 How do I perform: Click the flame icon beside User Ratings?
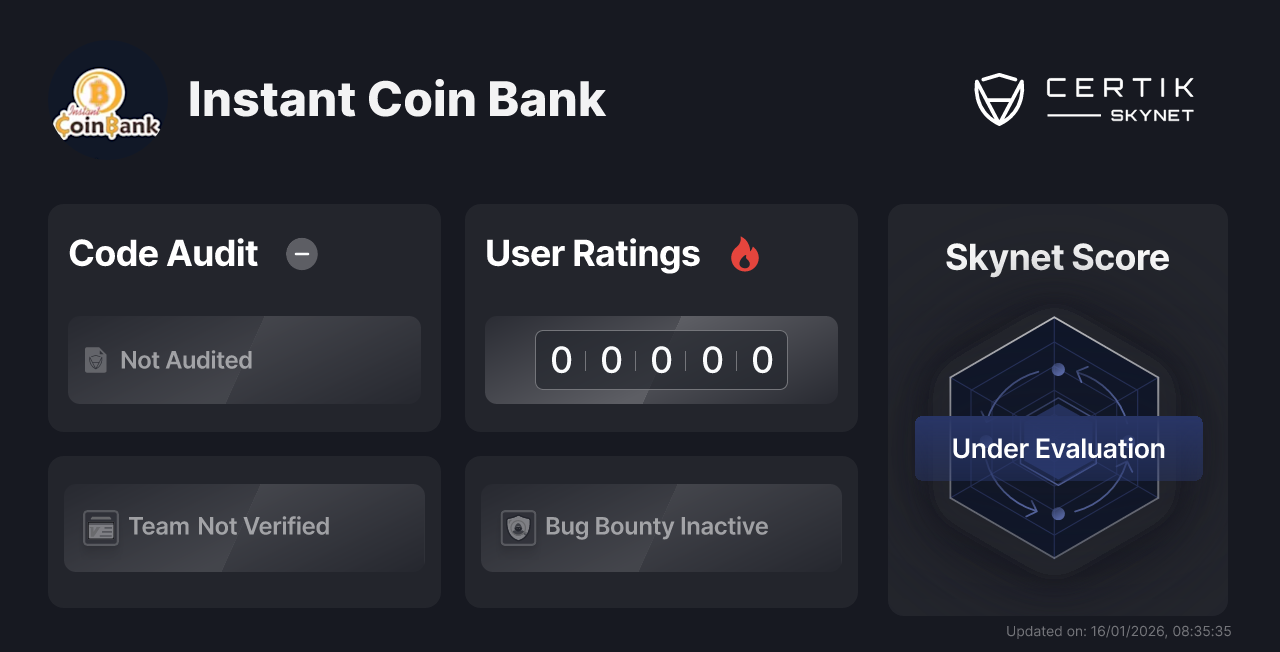(x=744, y=254)
